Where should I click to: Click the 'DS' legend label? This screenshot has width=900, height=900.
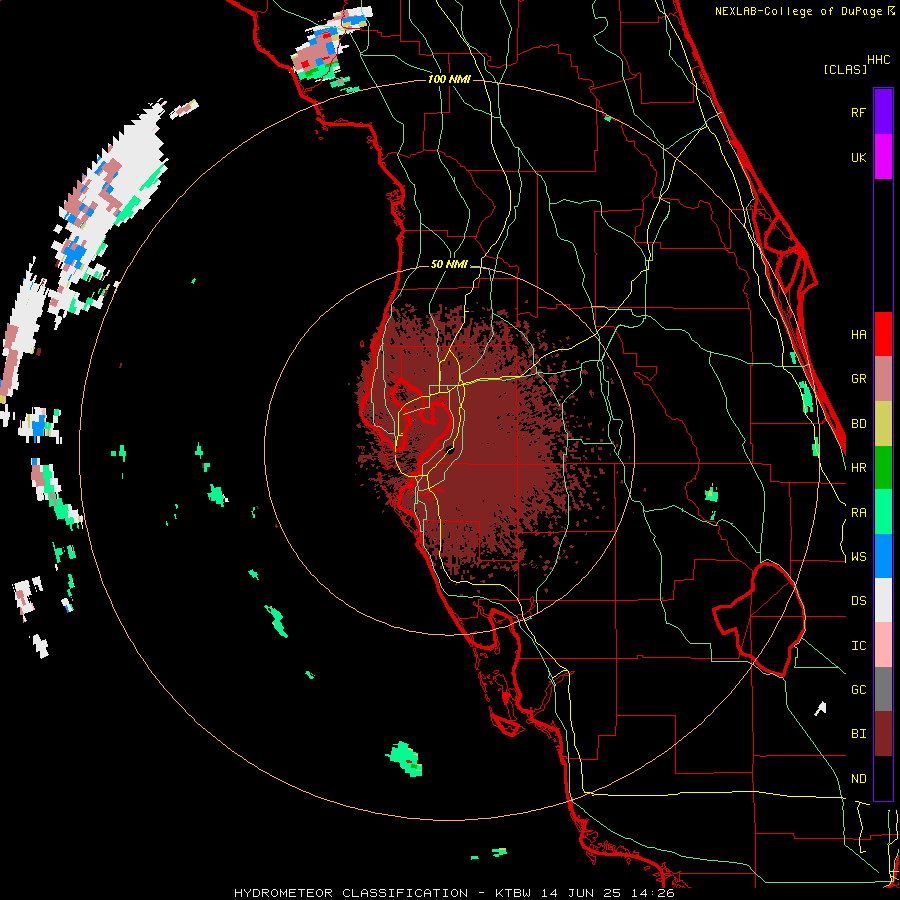pos(858,601)
